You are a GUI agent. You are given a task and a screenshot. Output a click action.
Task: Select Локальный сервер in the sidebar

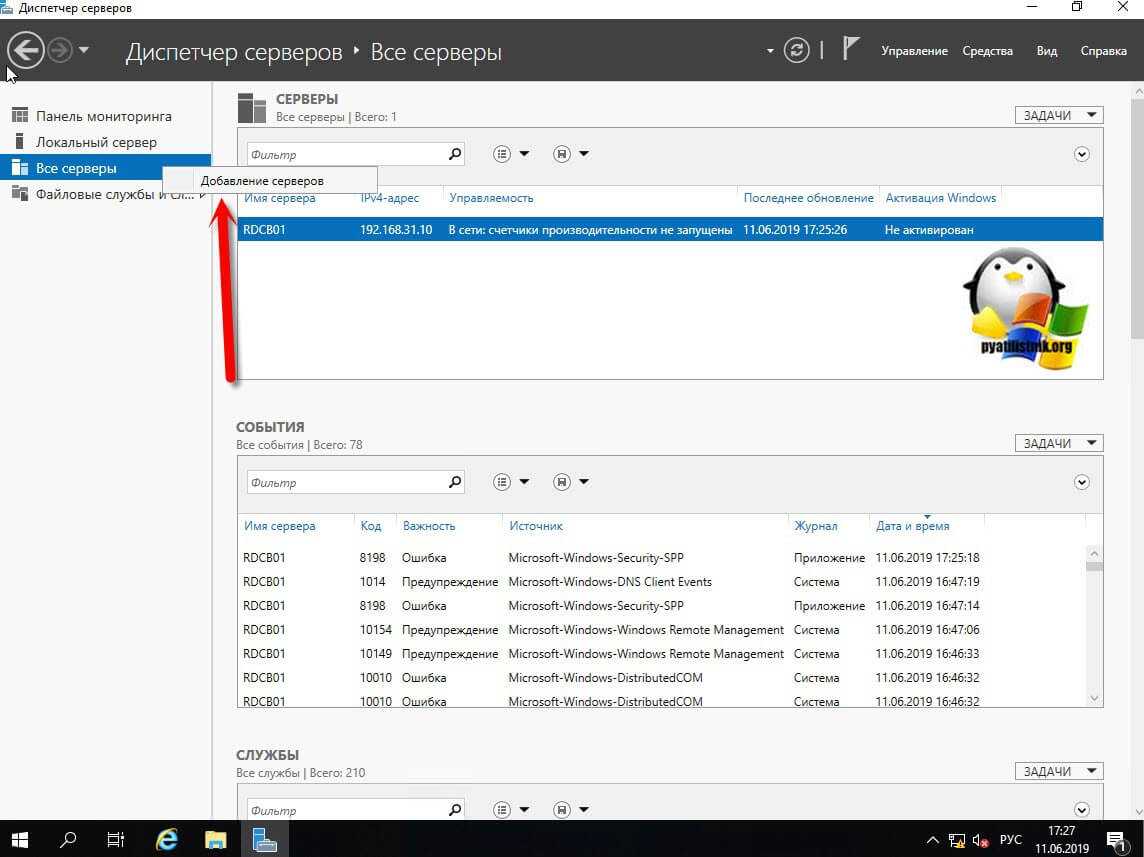(96, 142)
